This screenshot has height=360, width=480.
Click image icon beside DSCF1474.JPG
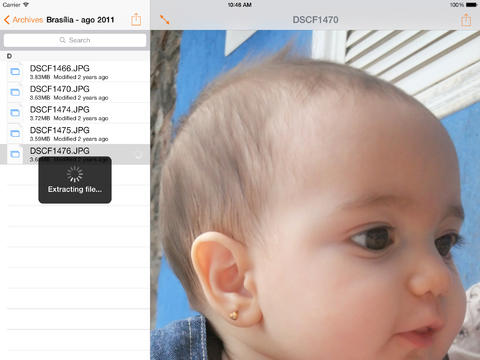[15, 113]
